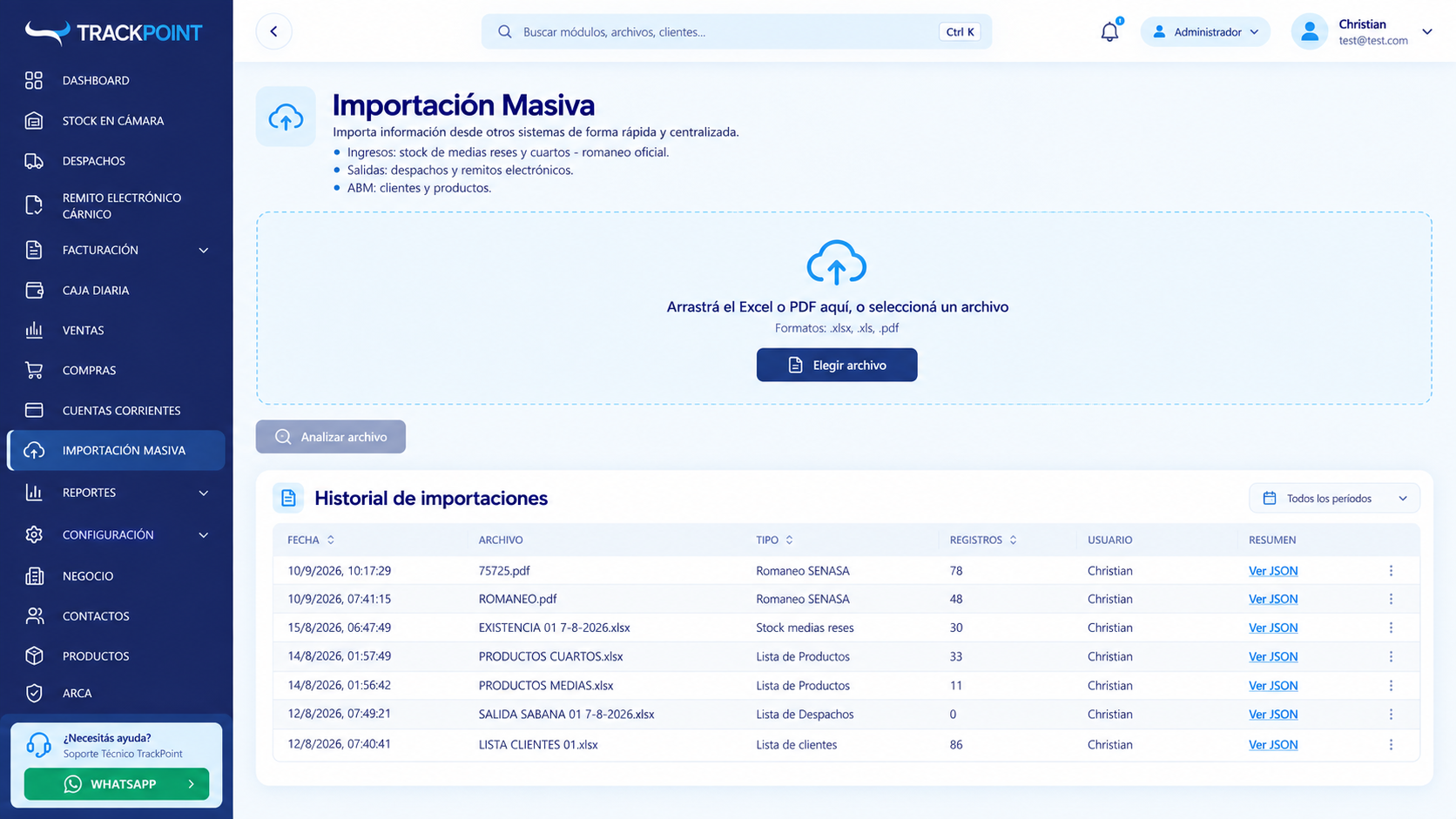Click the Contactos people icon
Image resolution: width=1456 pixels, height=819 pixels.
pyautogui.click(x=34, y=615)
